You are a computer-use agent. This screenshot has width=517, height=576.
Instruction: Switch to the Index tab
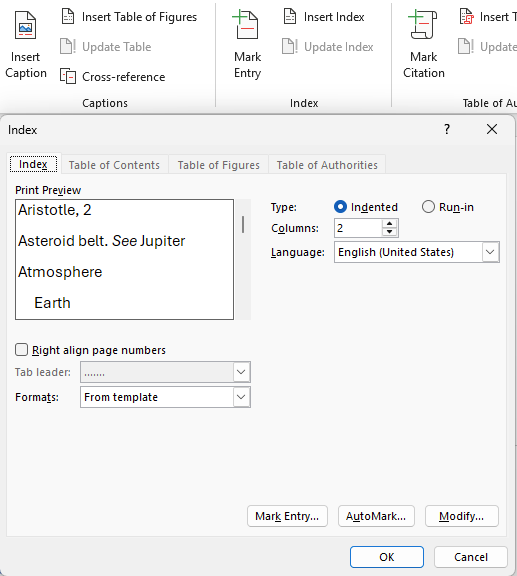pos(33,164)
